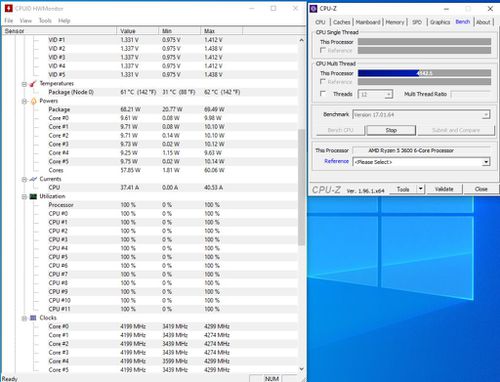This screenshot has width=500, height=382.
Task: Click the Reference link label in CPU-Z
Action: 336,161
